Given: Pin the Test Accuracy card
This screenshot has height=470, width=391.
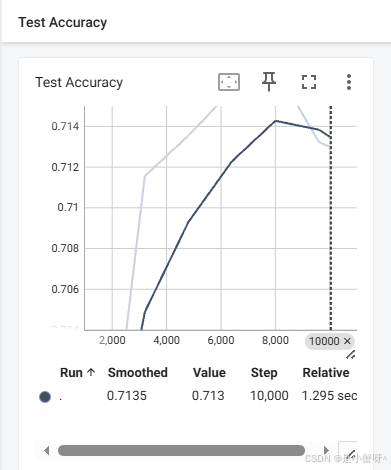Looking at the screenshot, I should 269,82.
